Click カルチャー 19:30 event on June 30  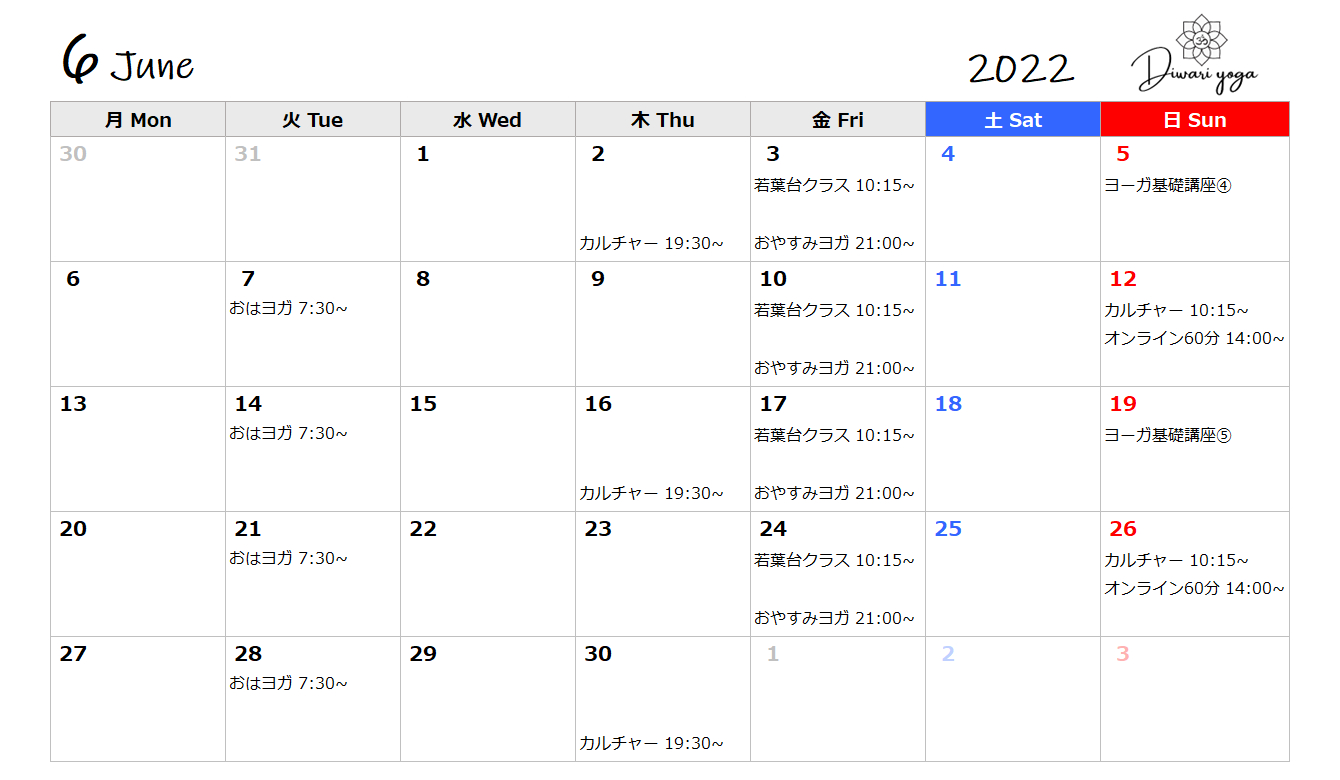tap(651, 743)
